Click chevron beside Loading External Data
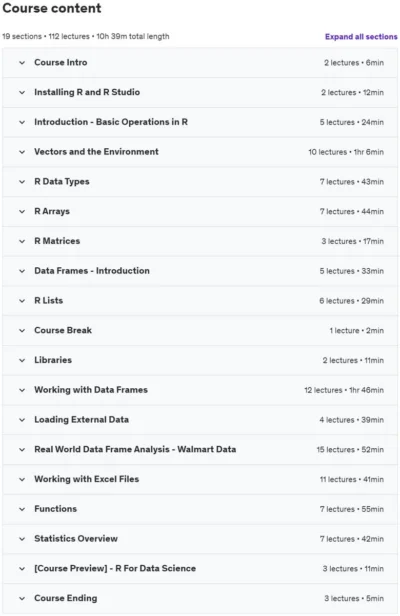Viewport: 400px width, 616px height. 22,420
